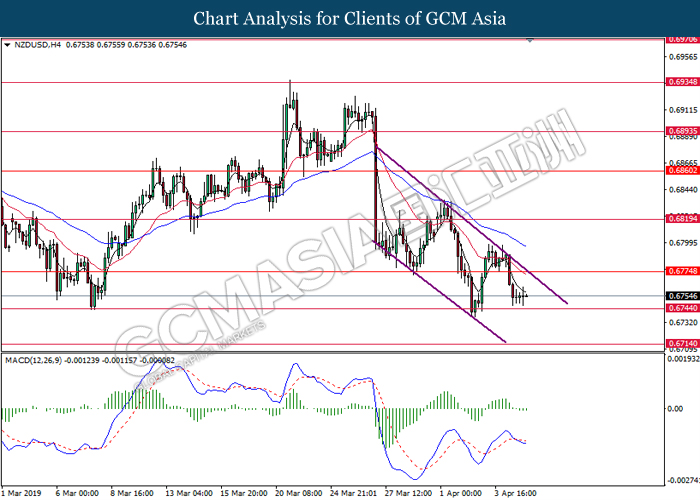
Task: Click the 0.69706 top price label
Action: (683, 40)
